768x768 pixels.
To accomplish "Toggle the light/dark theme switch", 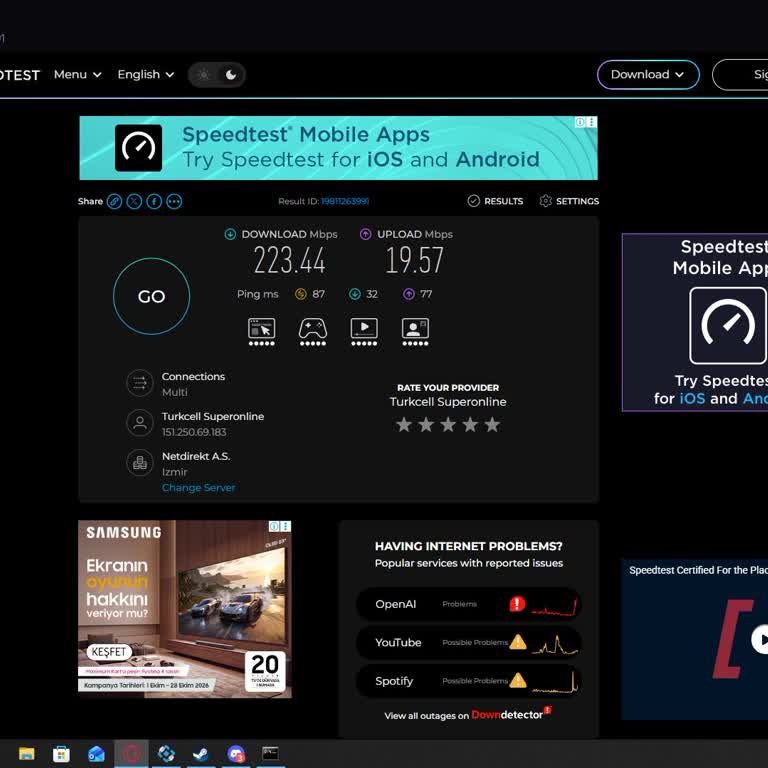I will pos(217,74).
